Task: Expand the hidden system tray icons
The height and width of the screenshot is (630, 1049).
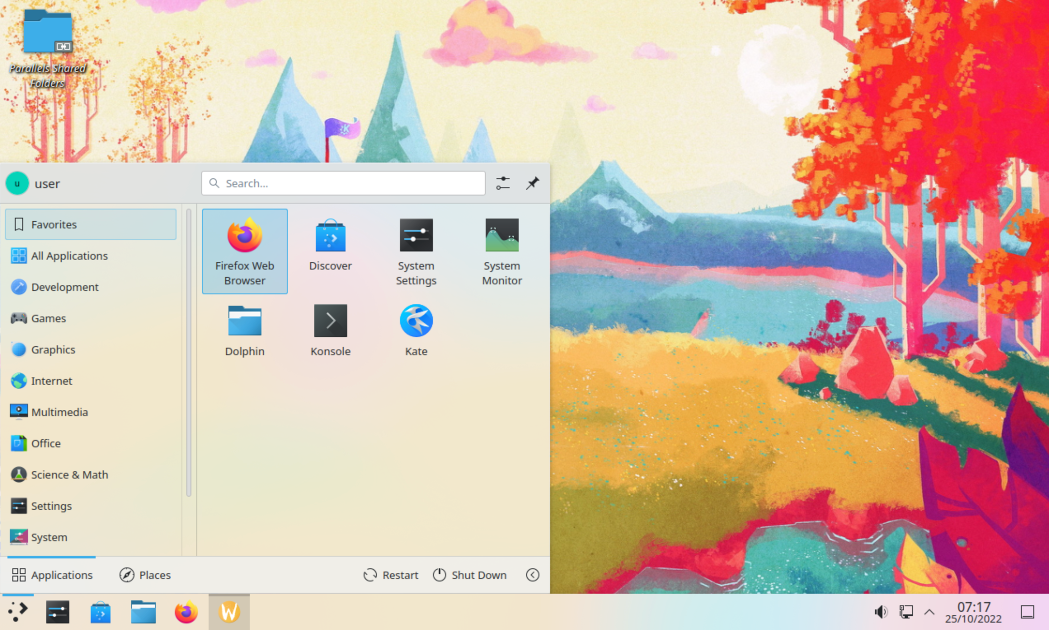Action: [x=928, y=611]
